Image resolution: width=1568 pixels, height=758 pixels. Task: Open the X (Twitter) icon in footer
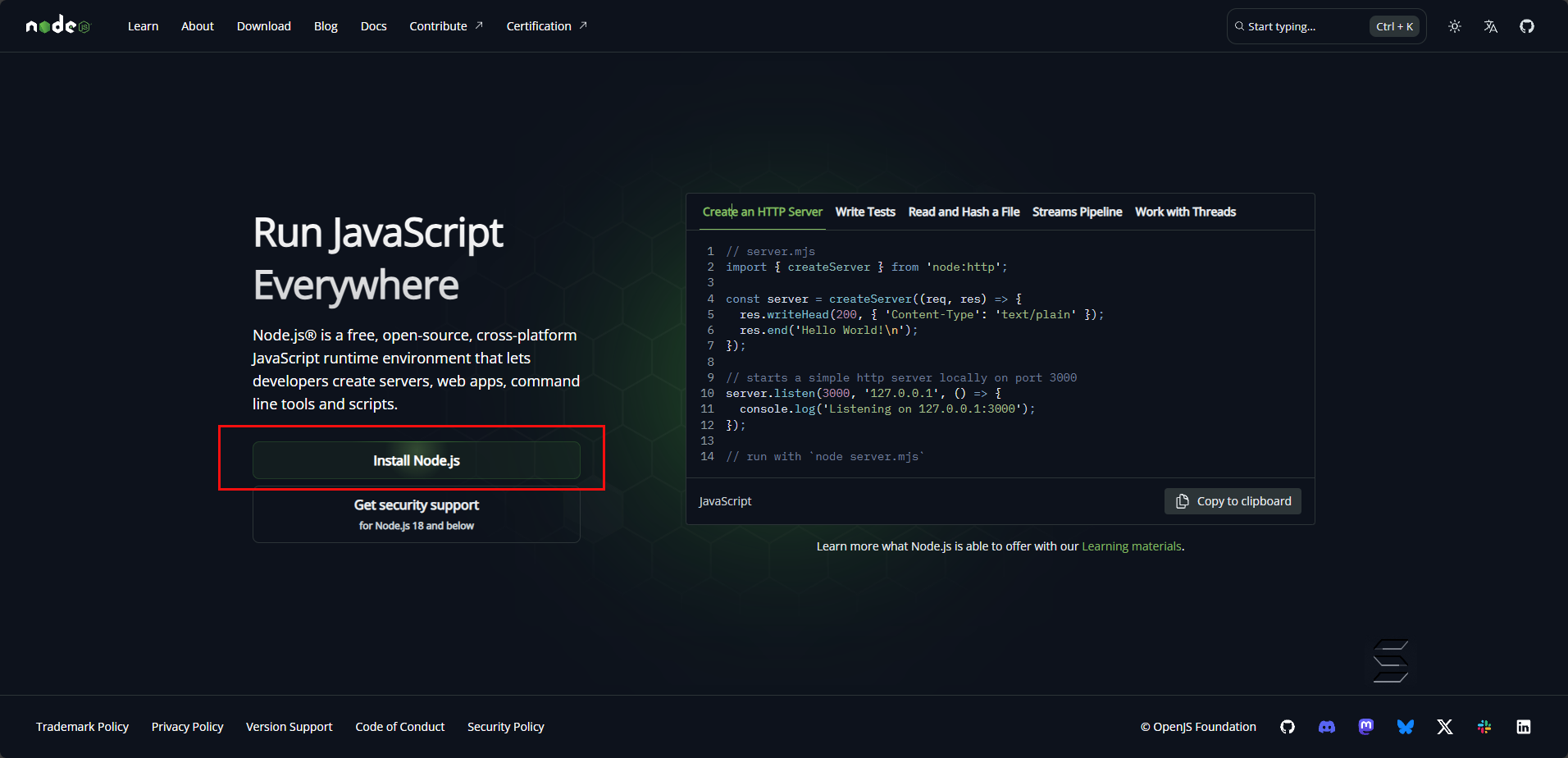(1445, 727)
